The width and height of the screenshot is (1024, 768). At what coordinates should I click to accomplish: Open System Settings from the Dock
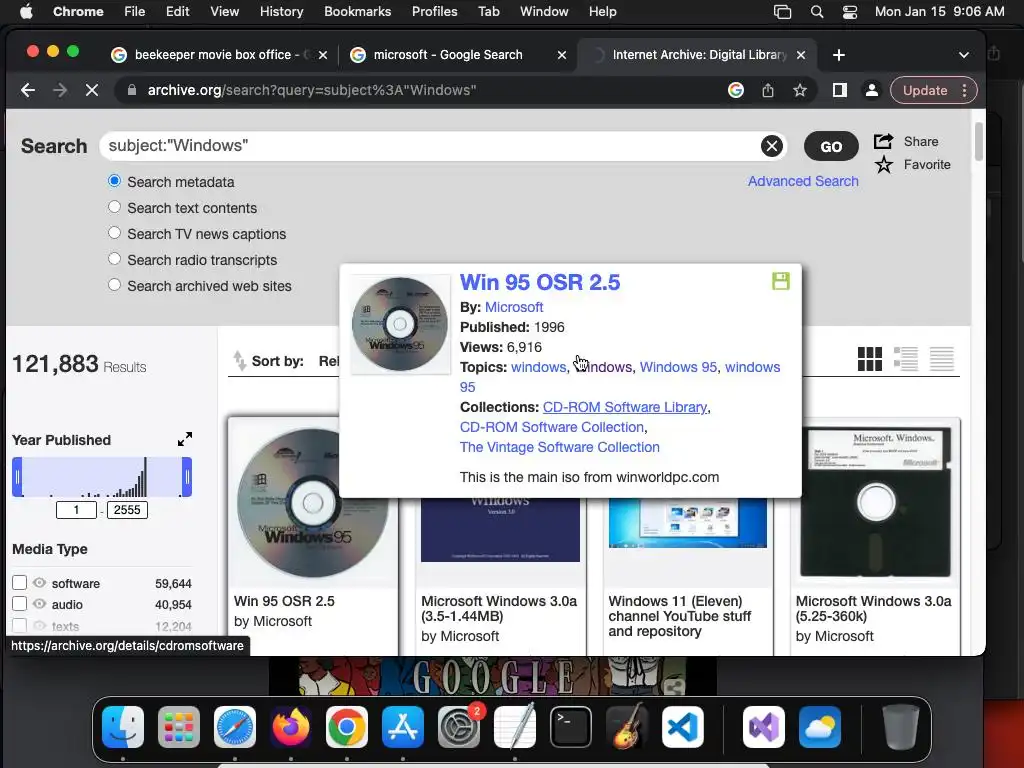[x=459, y=727]
